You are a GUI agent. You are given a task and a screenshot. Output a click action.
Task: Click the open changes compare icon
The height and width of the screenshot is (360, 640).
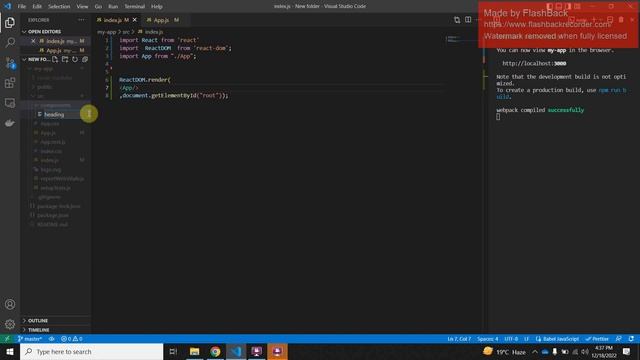(x=457, y=20)
